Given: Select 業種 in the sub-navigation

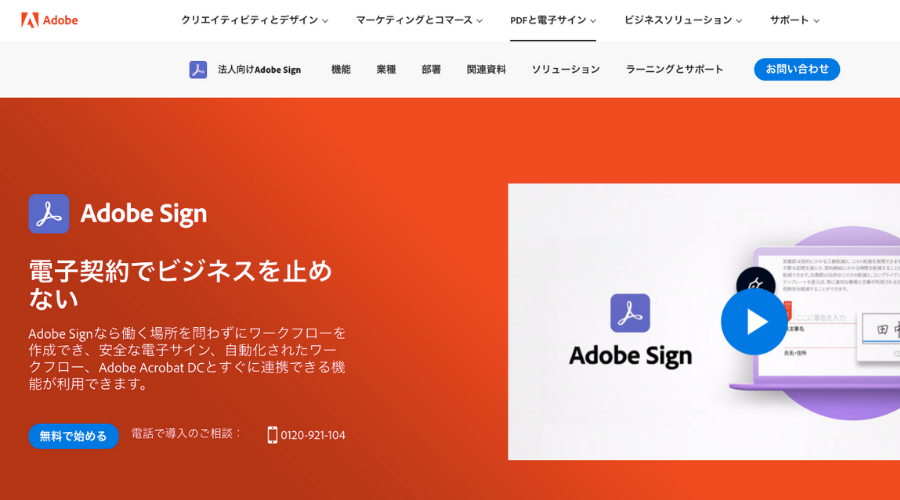Looking at the screenshot, I should click(x=386, y=69).
